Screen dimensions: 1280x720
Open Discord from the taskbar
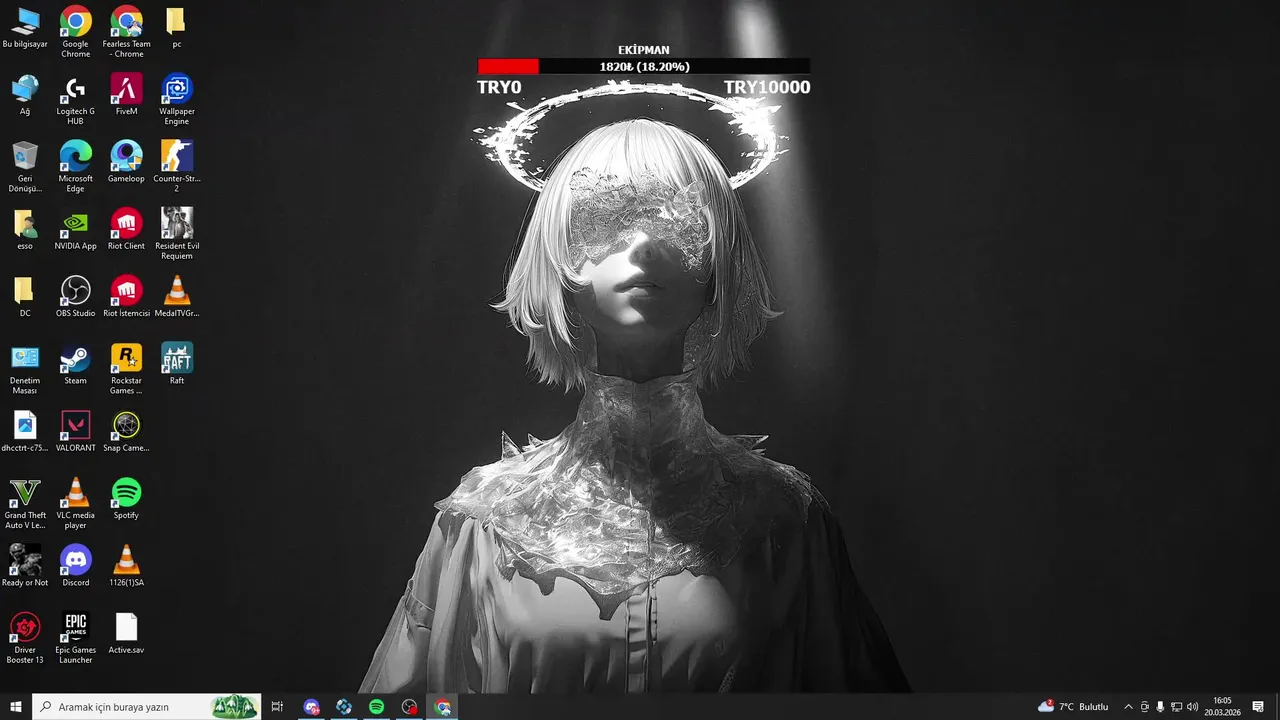[312, 707]
